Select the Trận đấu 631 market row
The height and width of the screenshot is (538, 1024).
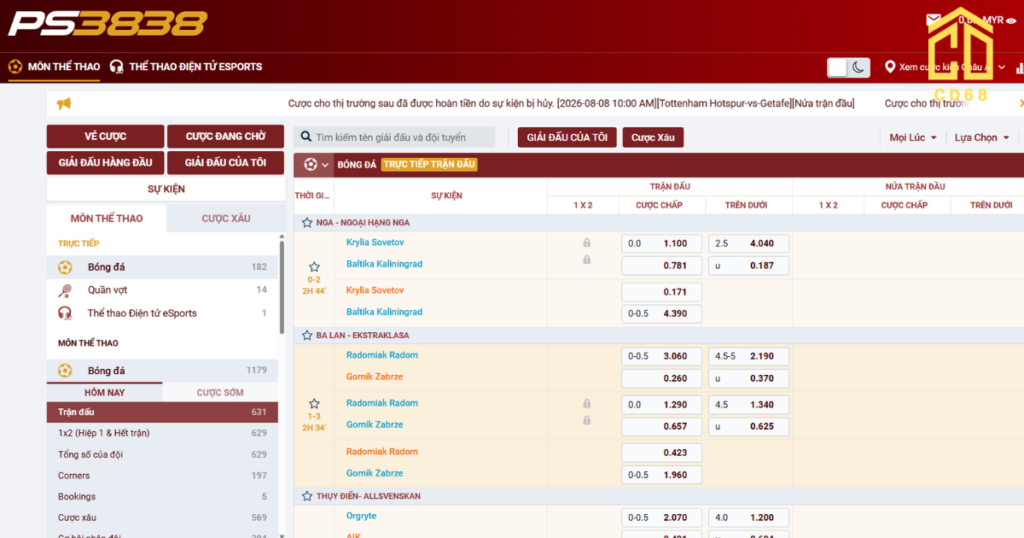point(162,412)
